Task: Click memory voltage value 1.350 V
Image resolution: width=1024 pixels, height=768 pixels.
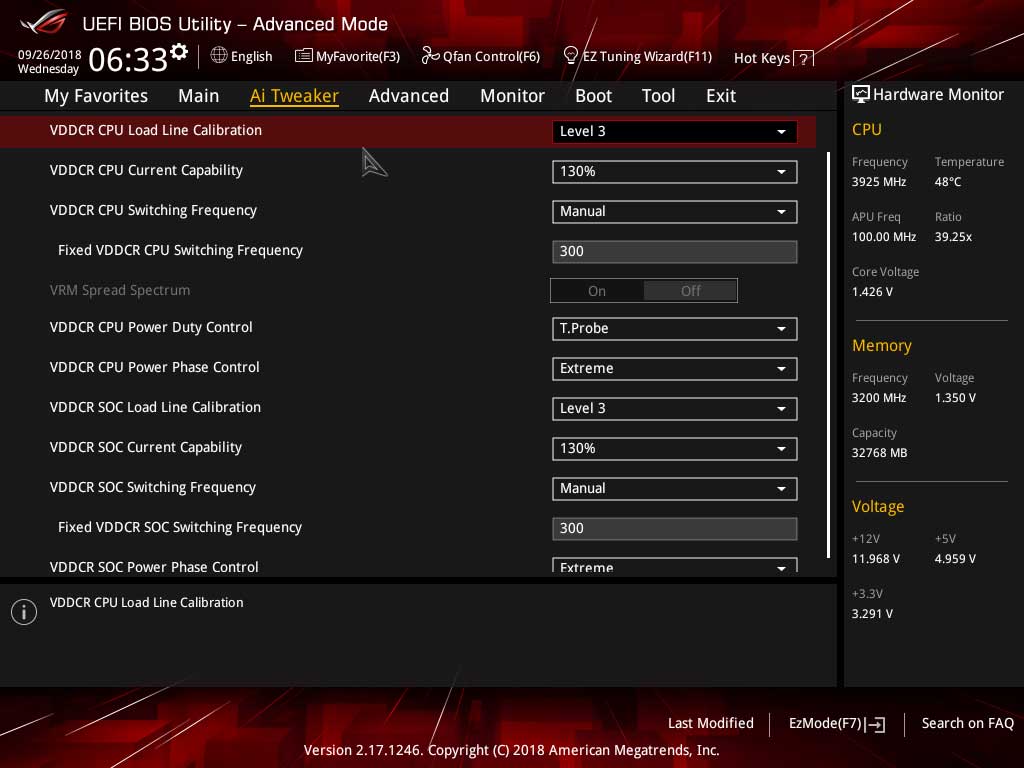Action: pos(955,398)
